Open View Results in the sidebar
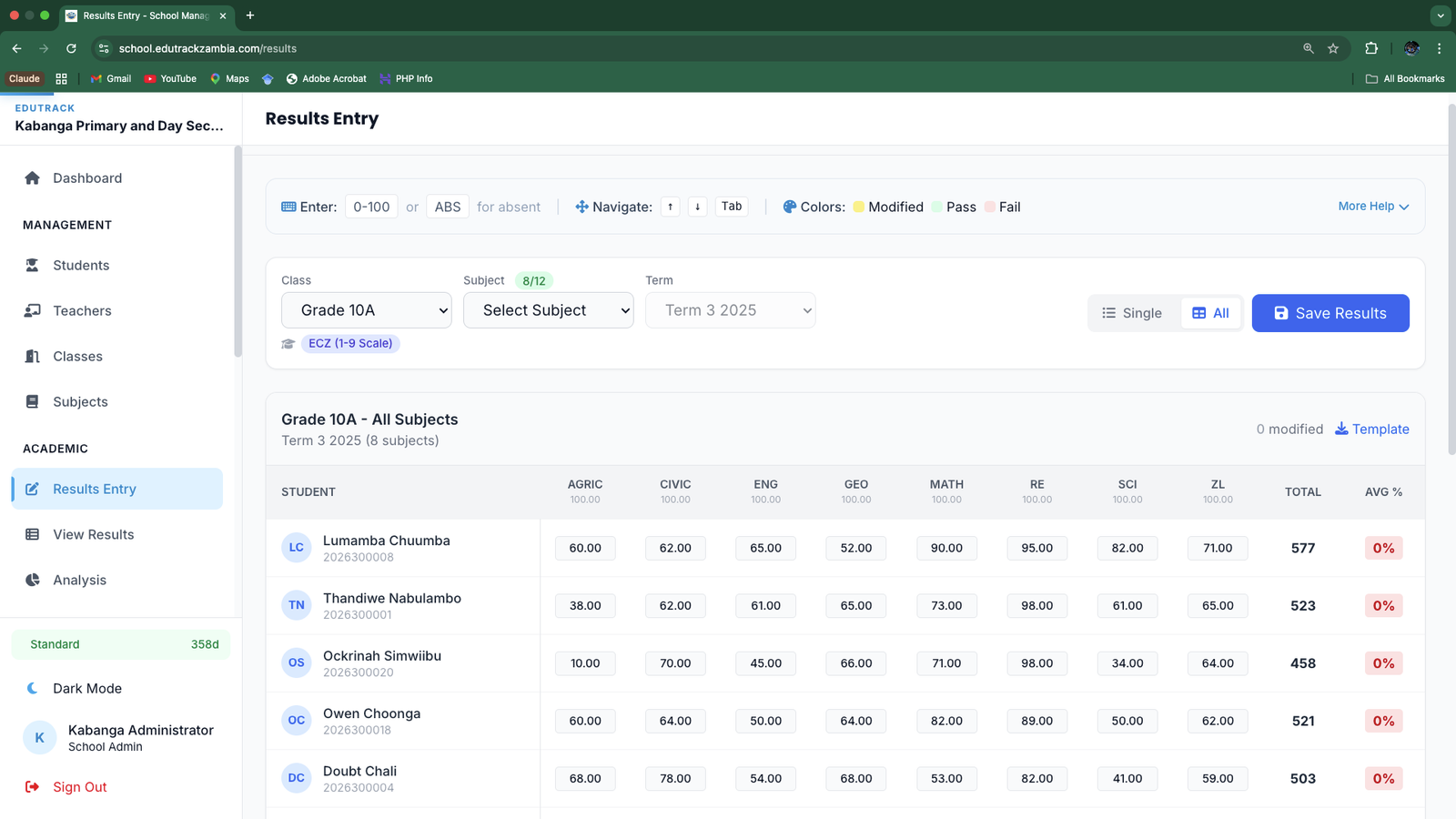This screenshot has width=1456, height=819. pos(93,535)
